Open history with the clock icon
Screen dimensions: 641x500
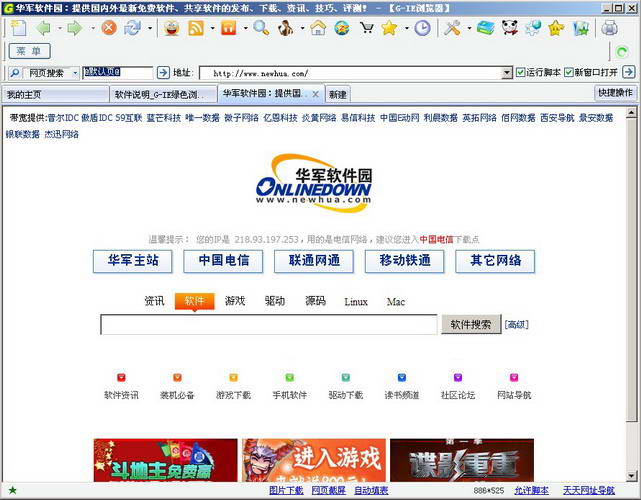[422, 28]
